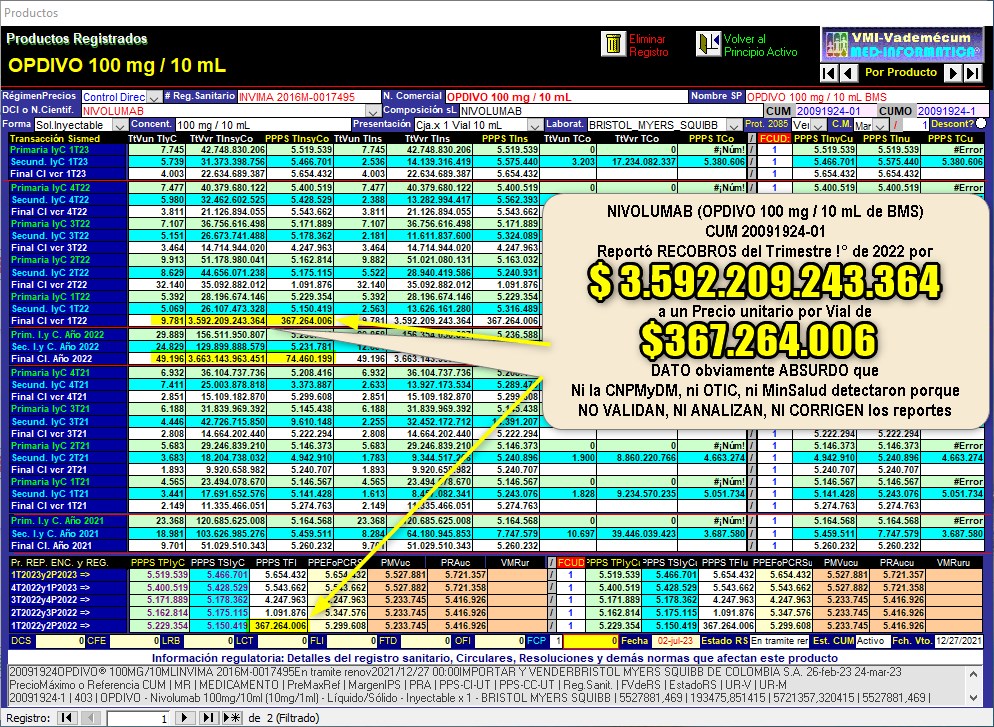994x727 pixels.
Task: Open the Laborat. BRISTOL_MYERS_SQUIBB dropdown
Action: 733,125
